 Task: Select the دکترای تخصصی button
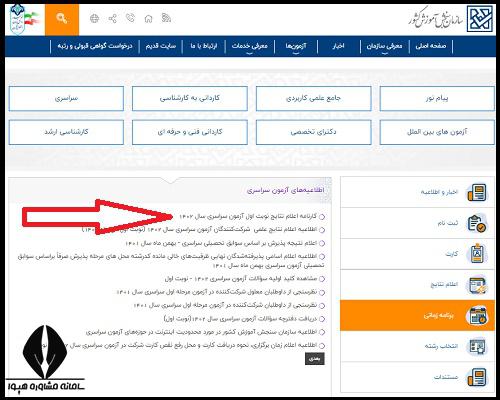(x=313, y=132)
